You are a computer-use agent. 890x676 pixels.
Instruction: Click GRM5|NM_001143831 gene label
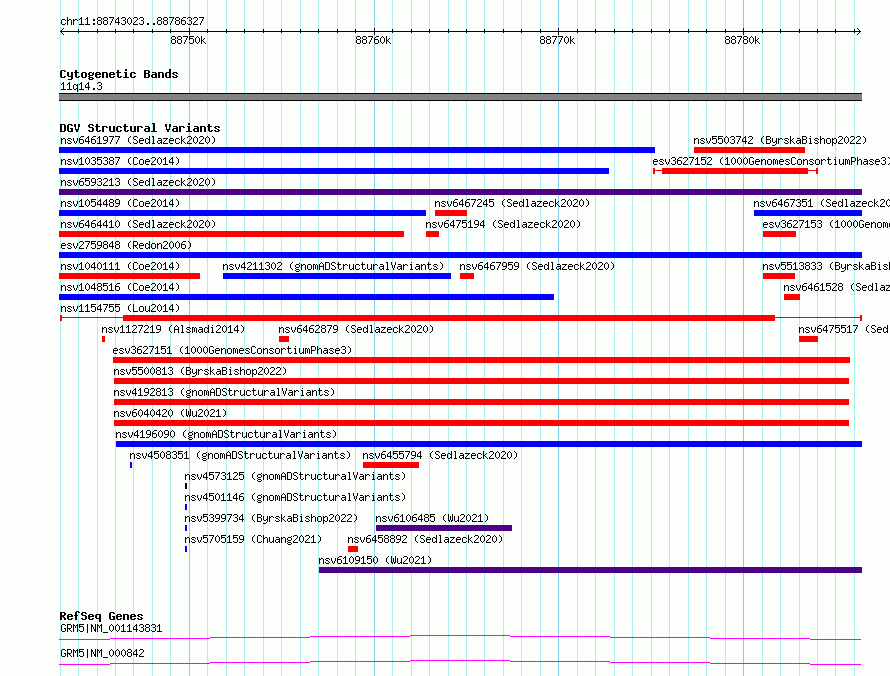111,628
